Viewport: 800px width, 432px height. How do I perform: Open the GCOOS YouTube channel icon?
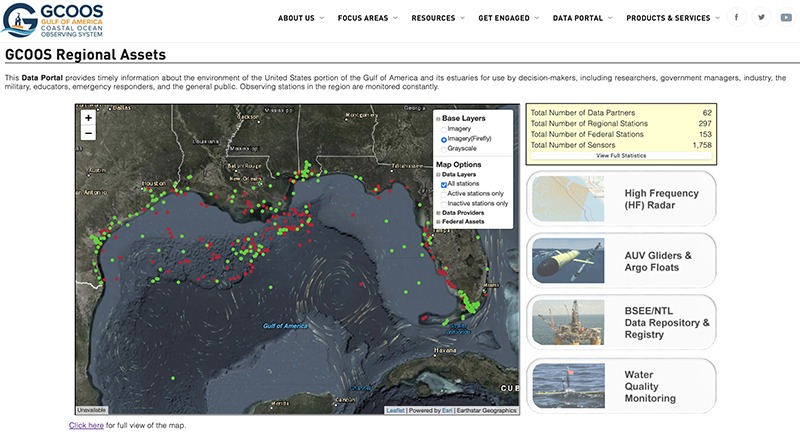(786, 17)
